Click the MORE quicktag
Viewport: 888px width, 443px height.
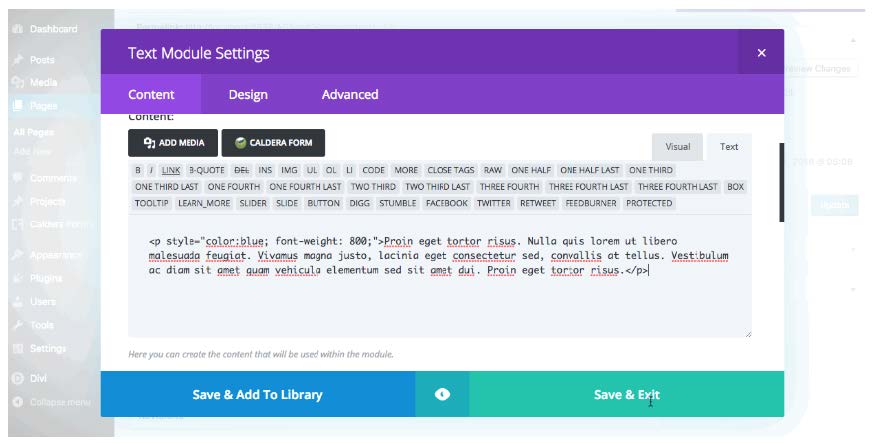point(406,170)
